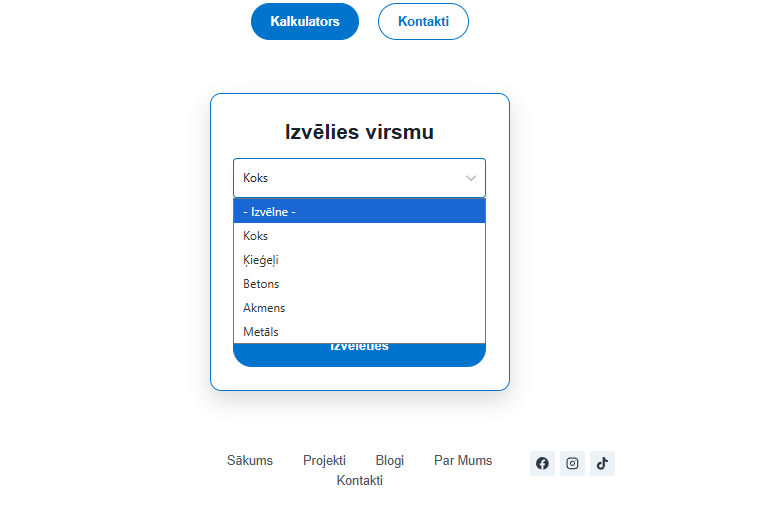Click the Kontakti outlined button at top
777x511 pixels.
[x=423, y=21]
